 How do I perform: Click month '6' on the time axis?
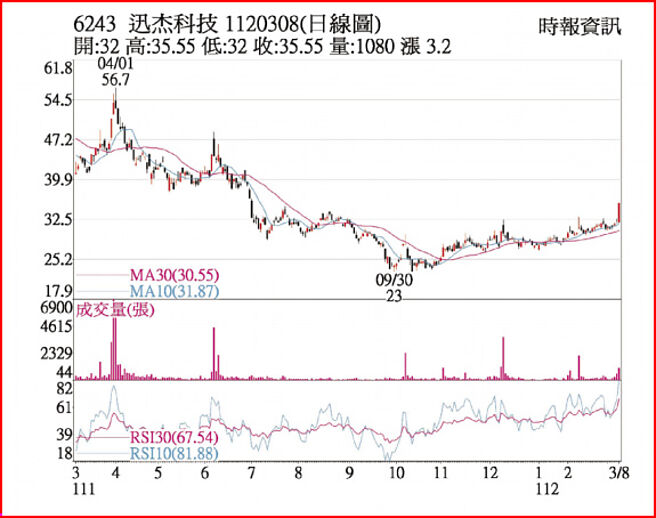[x=205, y=473]
